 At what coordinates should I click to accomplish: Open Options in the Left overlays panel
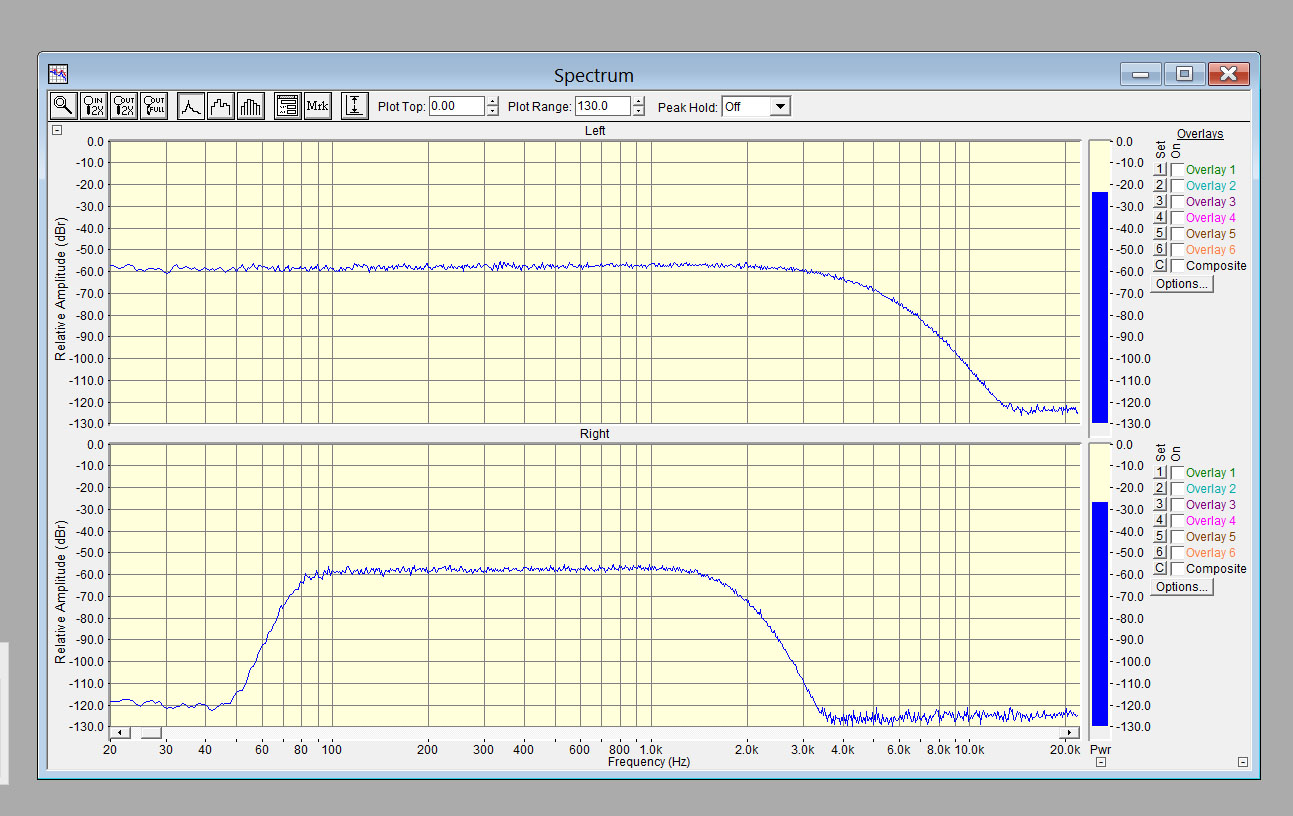[1181, 284]
